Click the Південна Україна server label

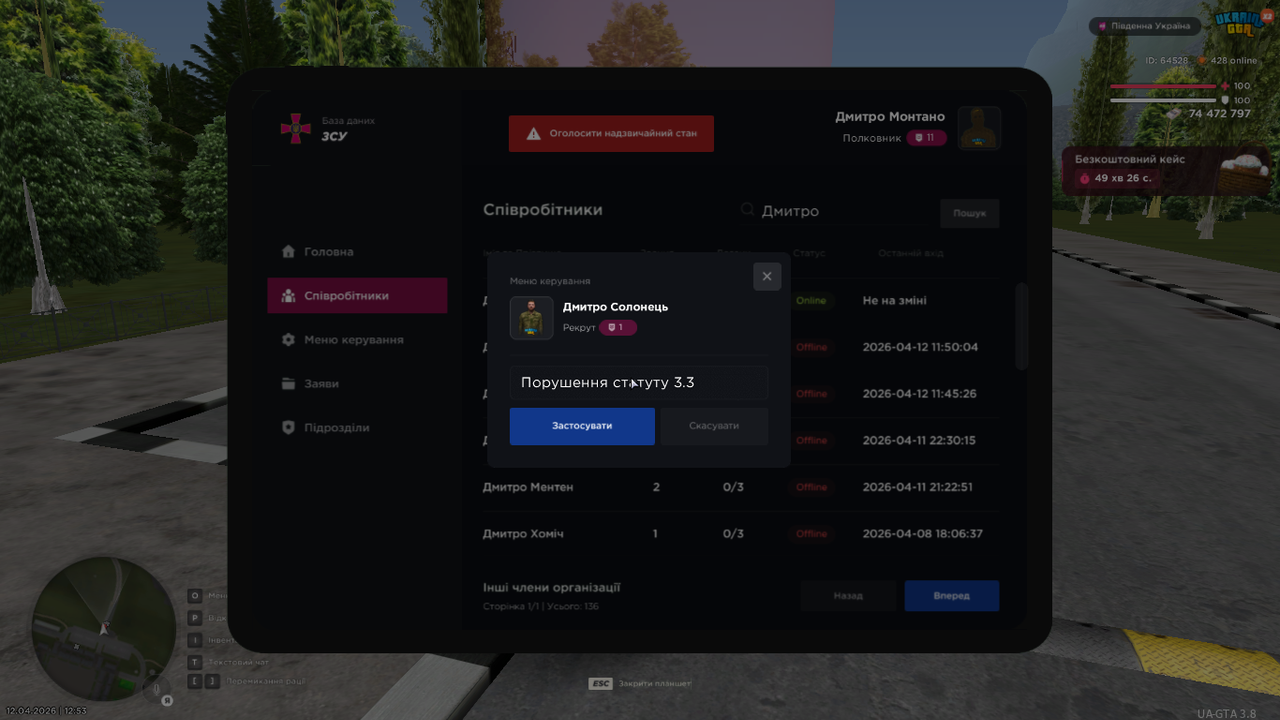pos(1146,26)
